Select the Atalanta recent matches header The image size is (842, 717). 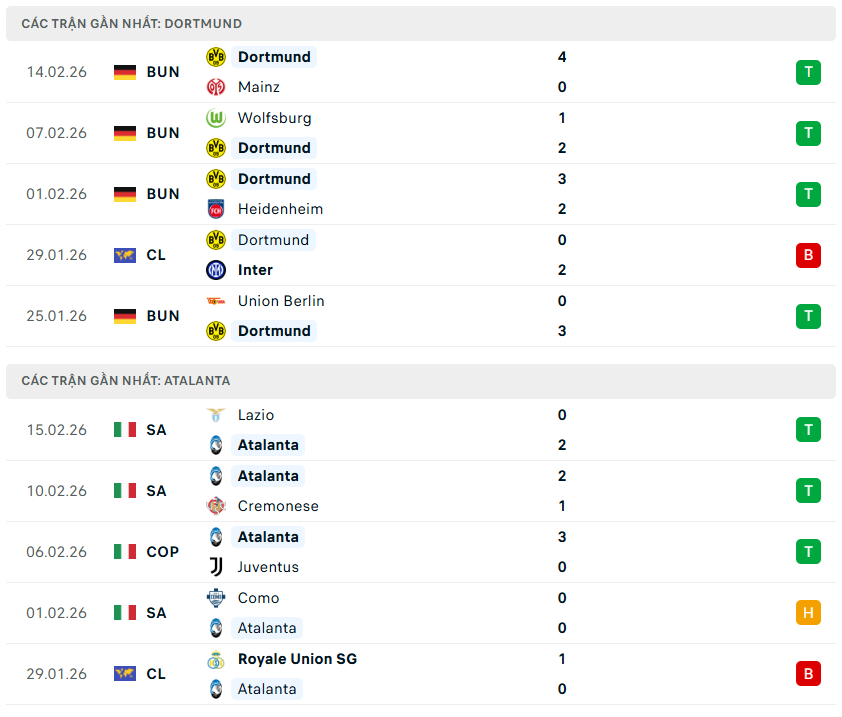tap(126, 381)
